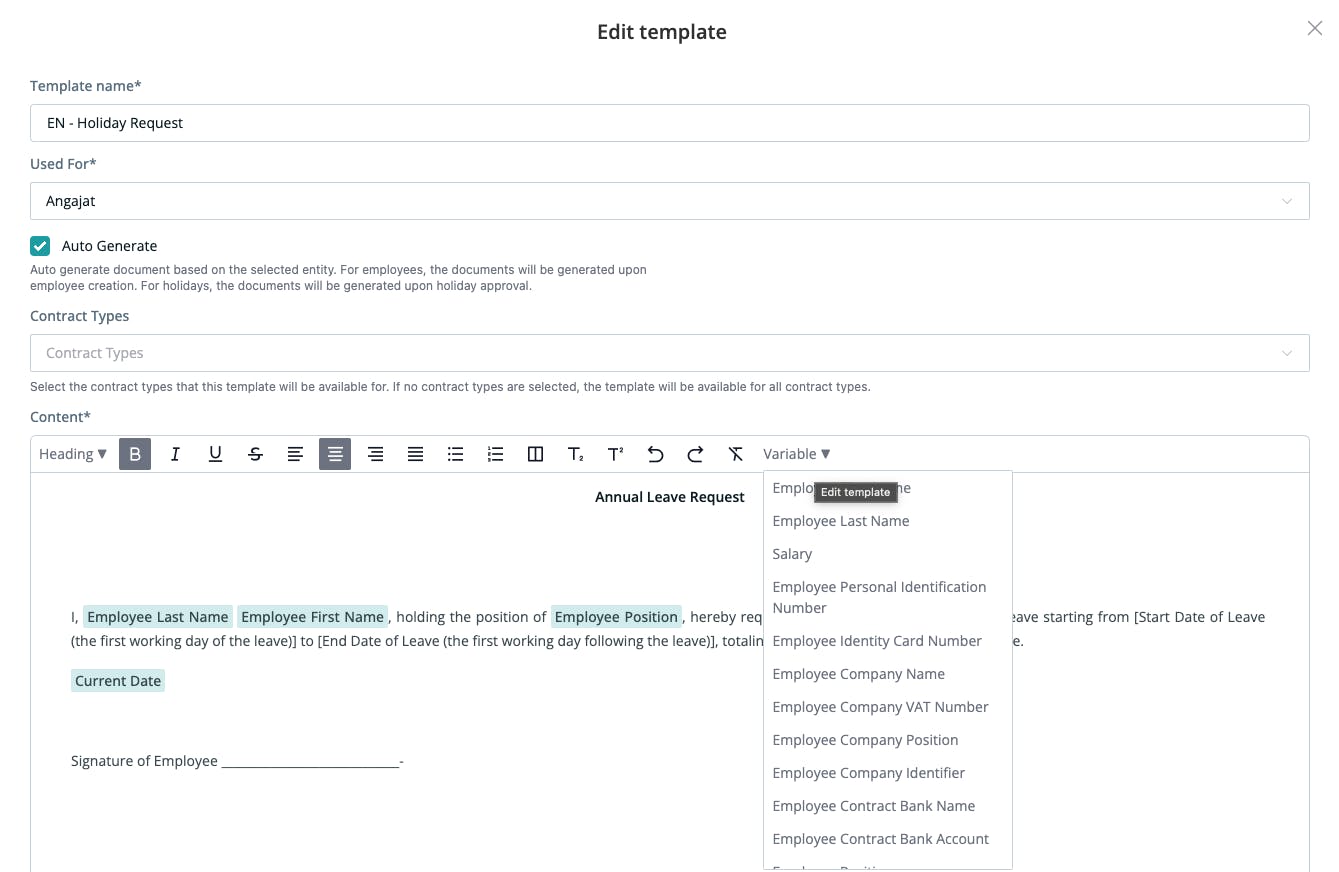Insert a bulleted list

455,454
